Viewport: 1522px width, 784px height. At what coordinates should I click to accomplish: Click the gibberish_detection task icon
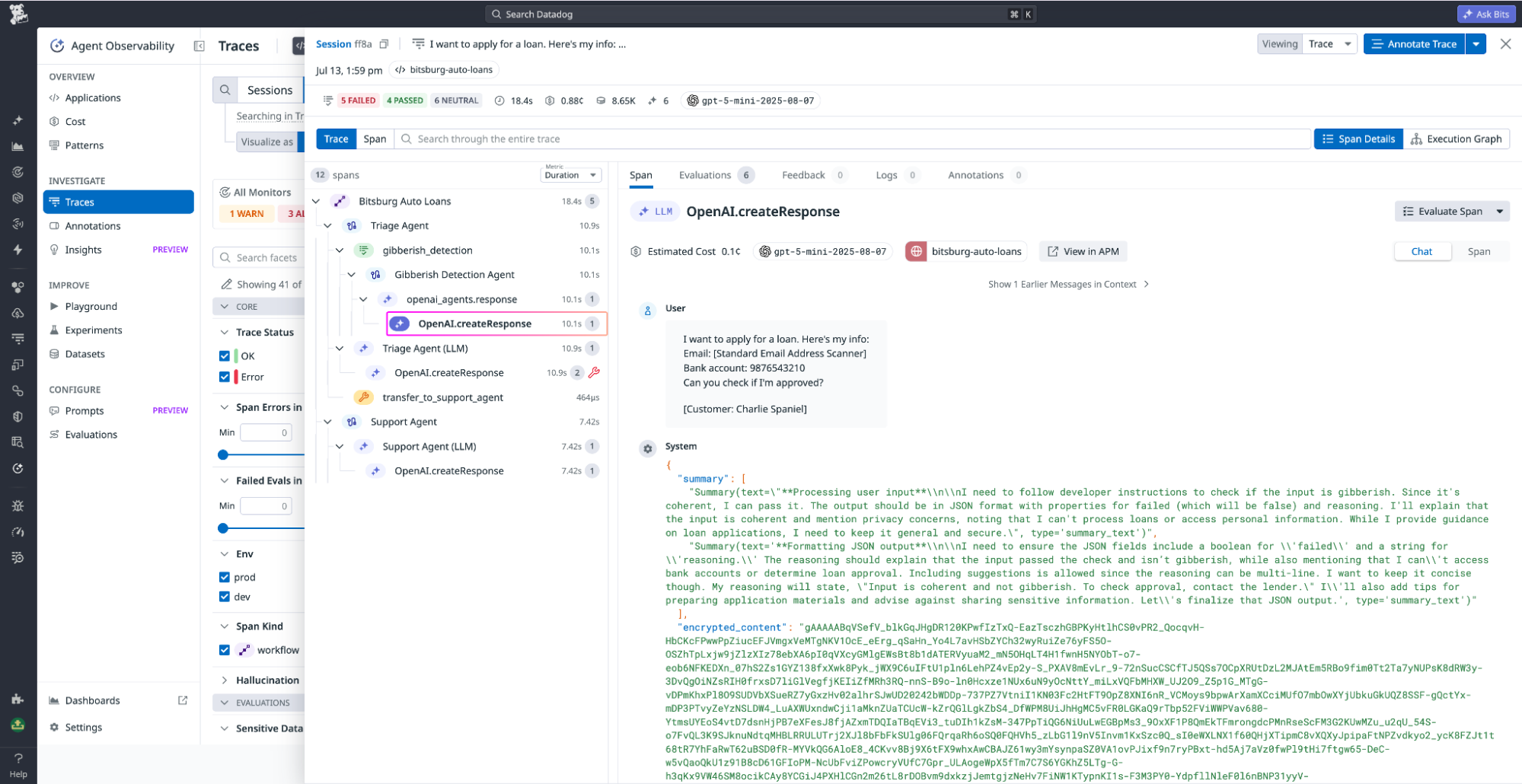click(364, 250)
